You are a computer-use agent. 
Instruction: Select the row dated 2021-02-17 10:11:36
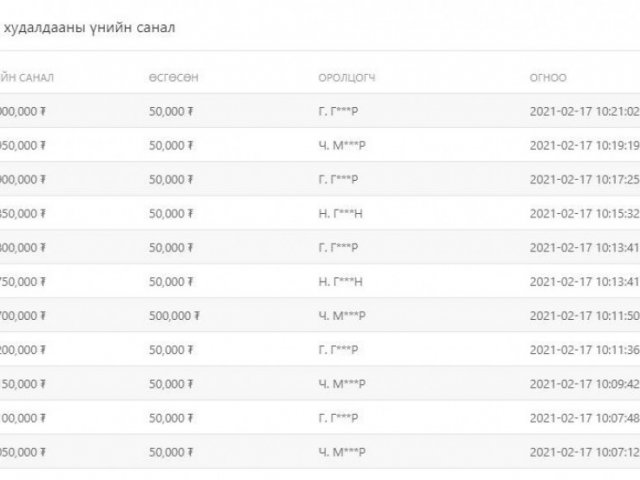[x=320, y=350]
